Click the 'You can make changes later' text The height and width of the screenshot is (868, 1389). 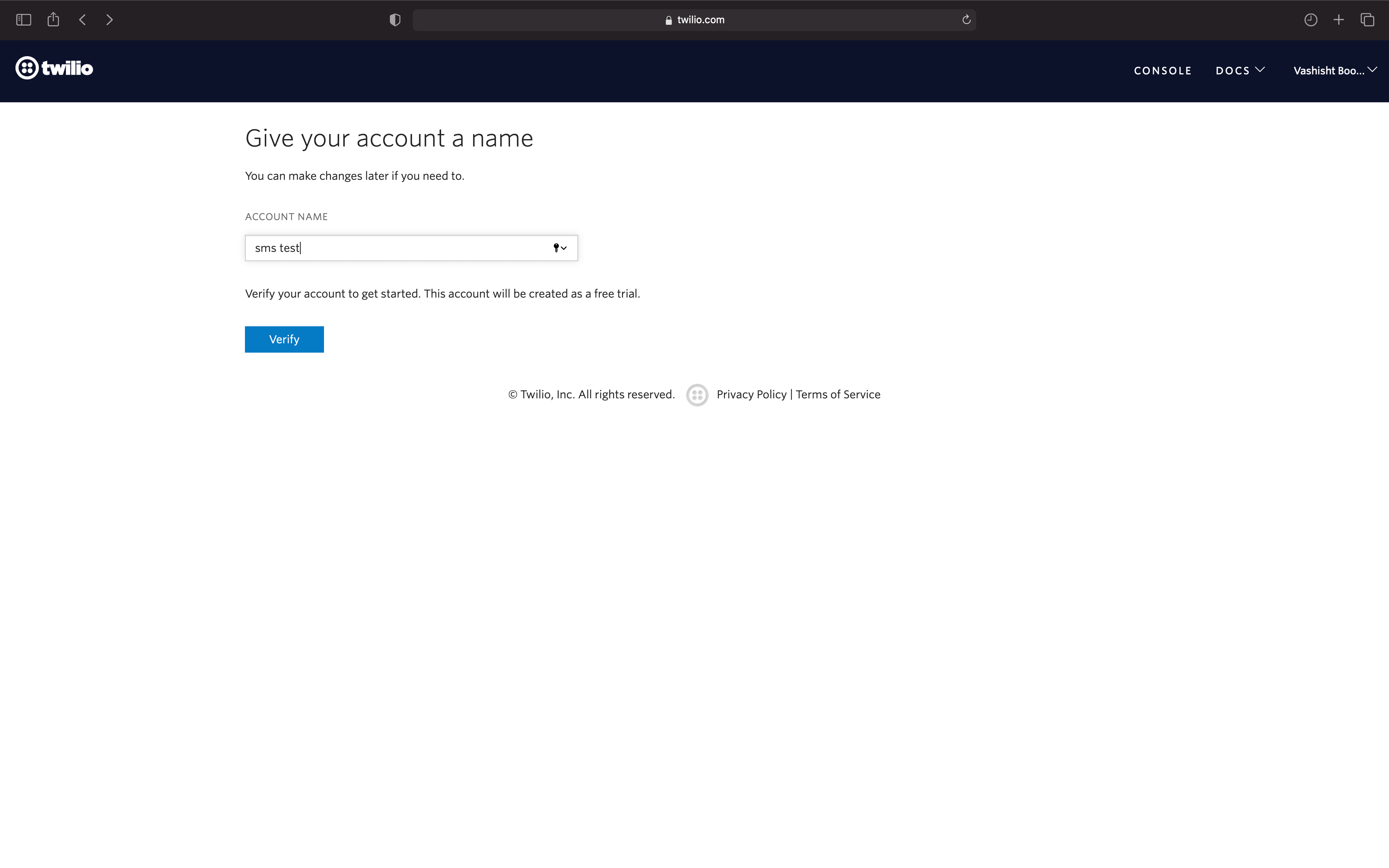[x=355, y=176]
